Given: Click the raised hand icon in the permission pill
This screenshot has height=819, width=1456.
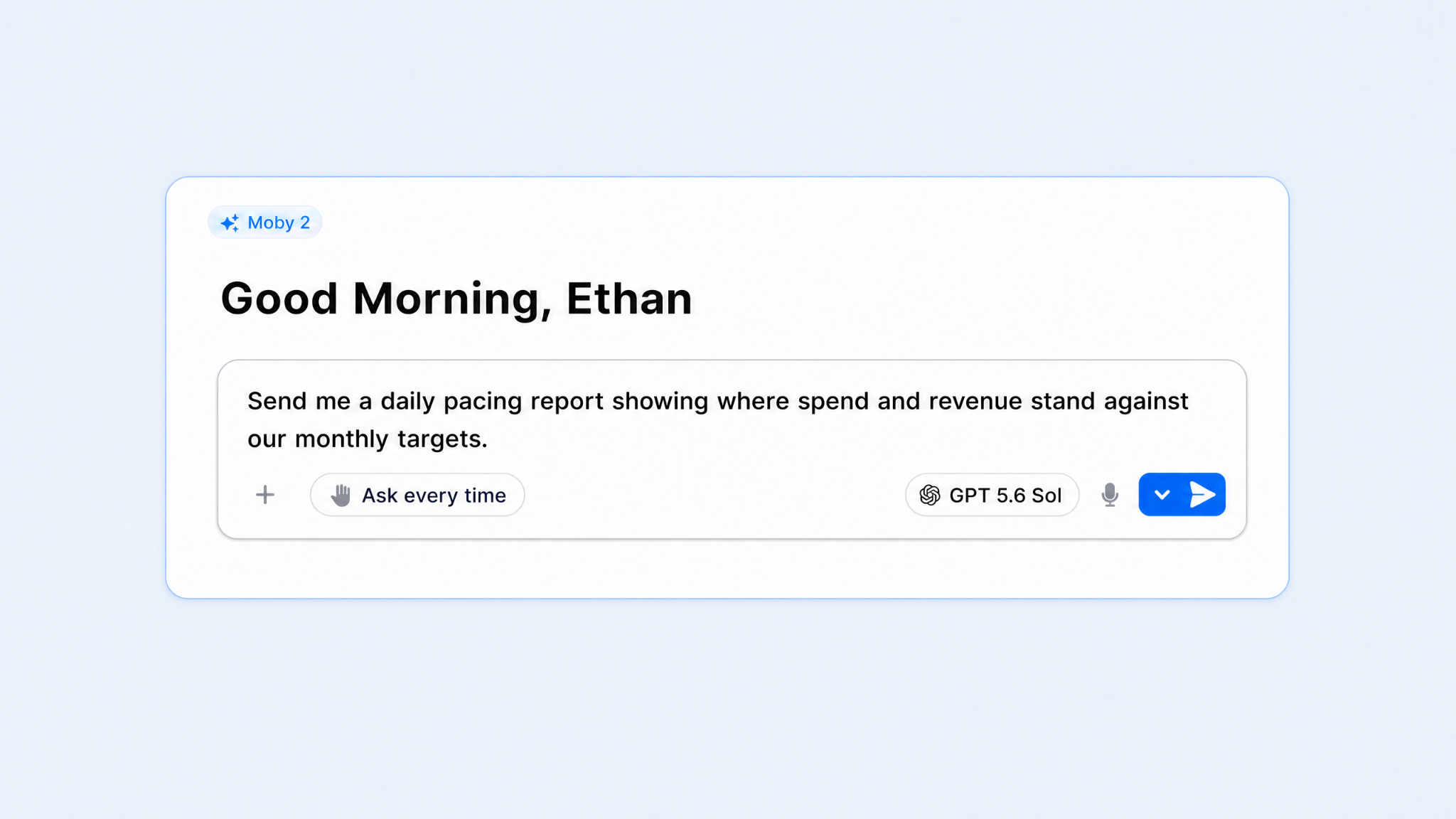Looking at the screenshot, I should point(341,495).
